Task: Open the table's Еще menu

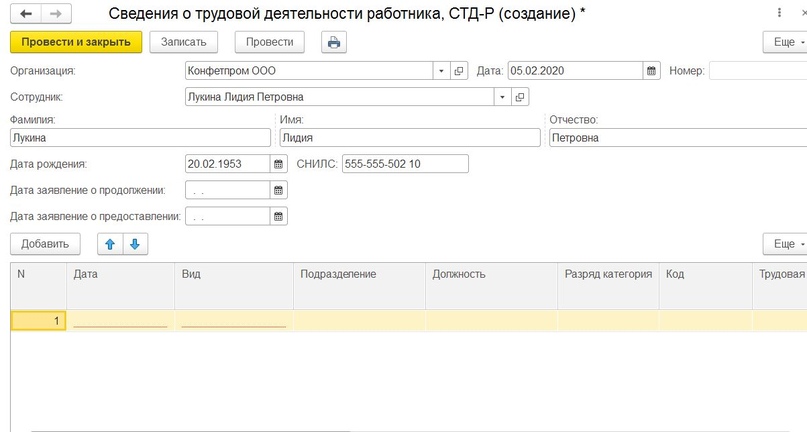Action: pyautogui.click(x=785, y=244)
